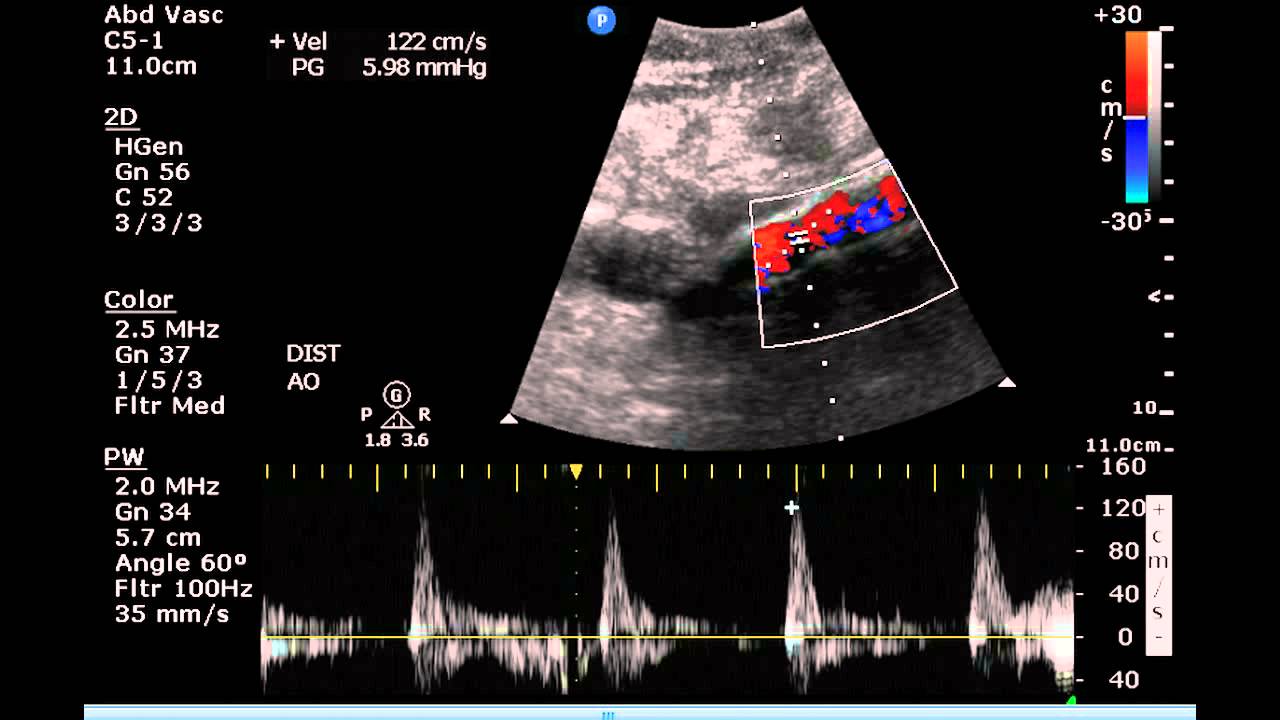Image resolution: width=1280 pixels, height=720 pixels.
Task: Click the "11.0cm" depth label right of image
Action: click(1124, 445)
